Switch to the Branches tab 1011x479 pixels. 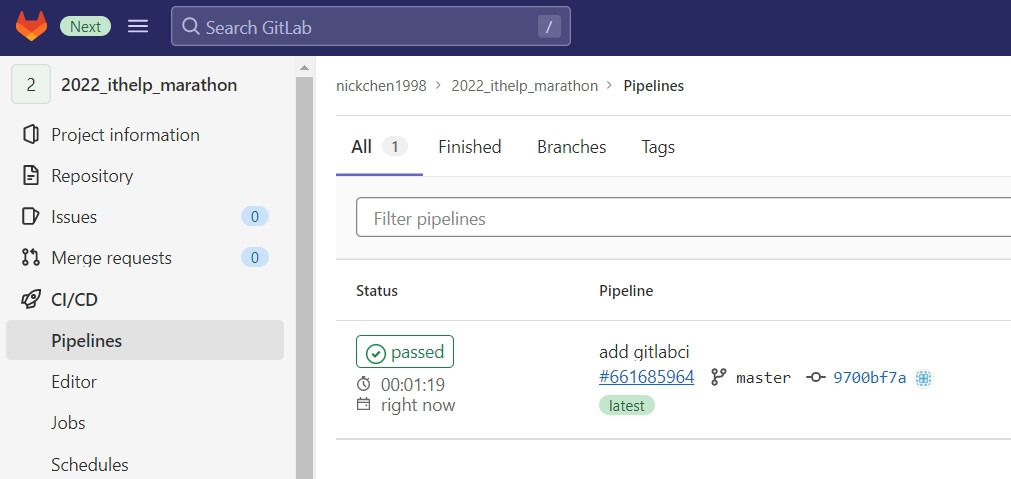[x=571, y=147]
